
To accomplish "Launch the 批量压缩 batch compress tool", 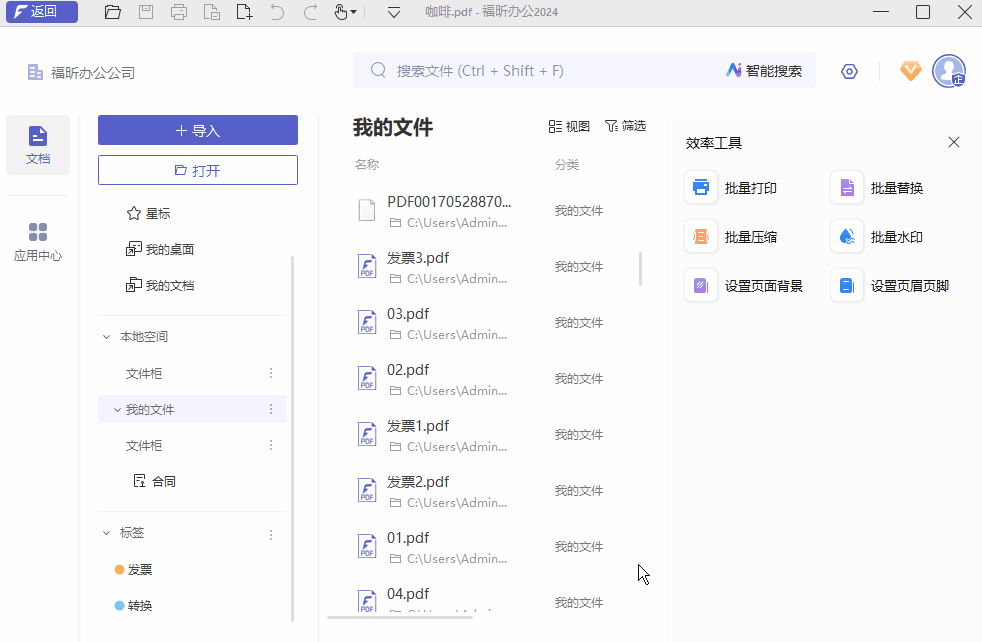I will (735, 236).
